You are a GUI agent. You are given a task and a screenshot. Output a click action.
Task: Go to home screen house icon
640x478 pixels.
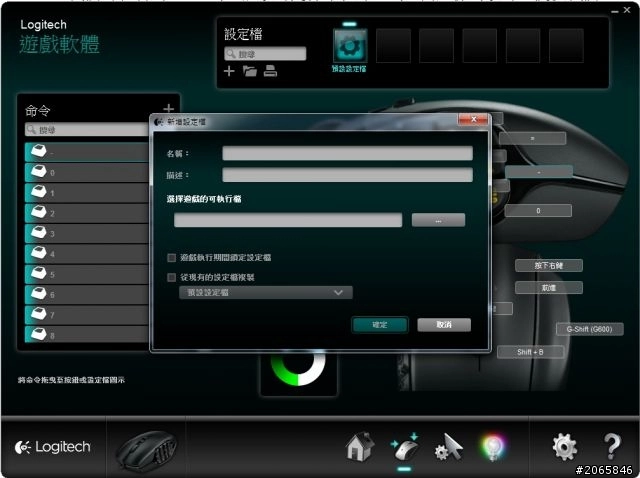pyautogui.click(x=360, y=446)
